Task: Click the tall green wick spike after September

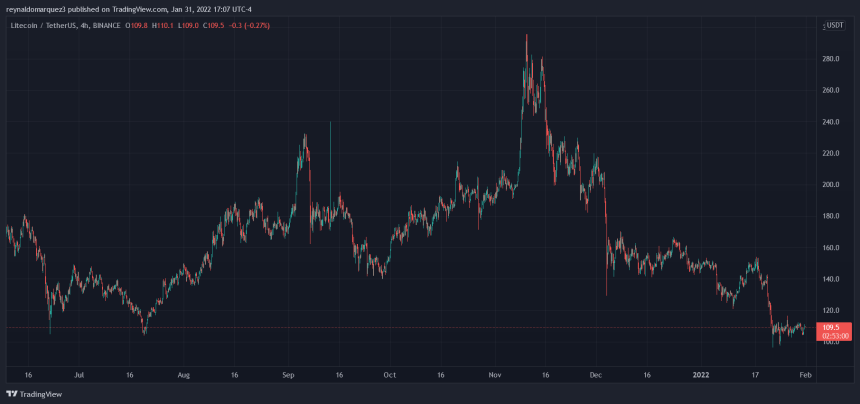Action: (x=330, y=150)
